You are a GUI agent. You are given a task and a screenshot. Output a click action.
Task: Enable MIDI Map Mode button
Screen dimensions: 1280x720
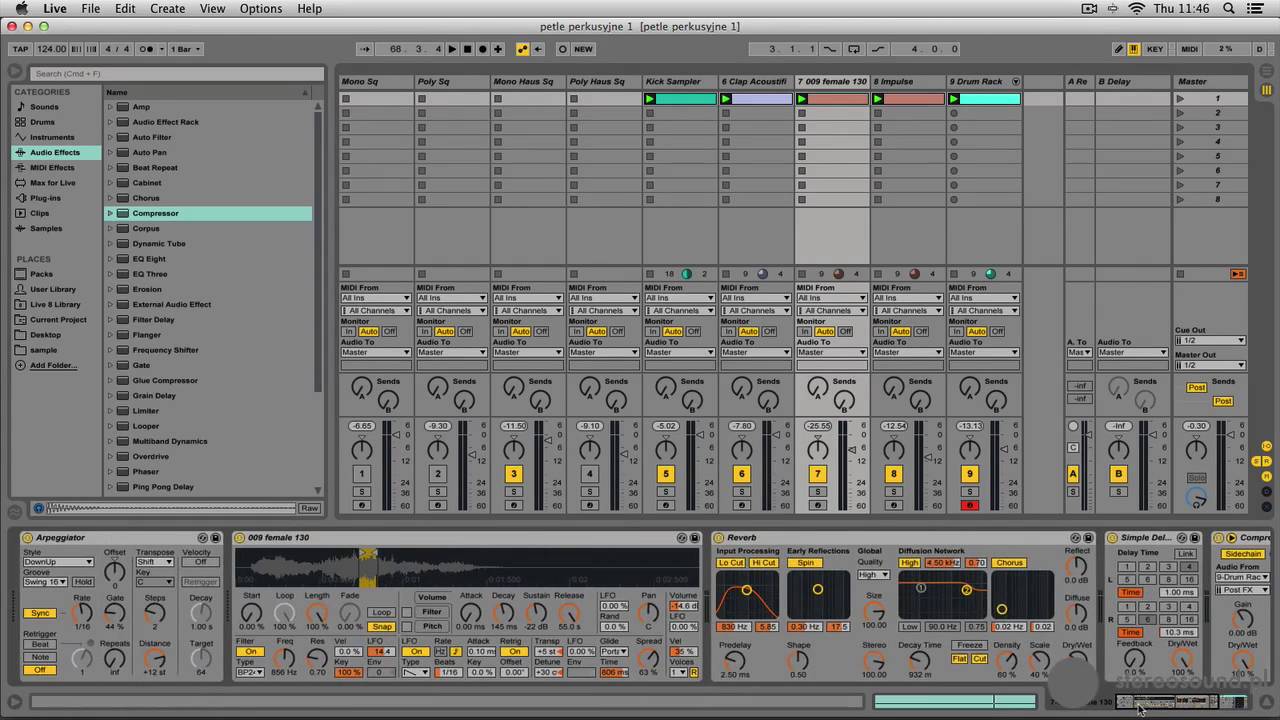(x=1189, y=49)
